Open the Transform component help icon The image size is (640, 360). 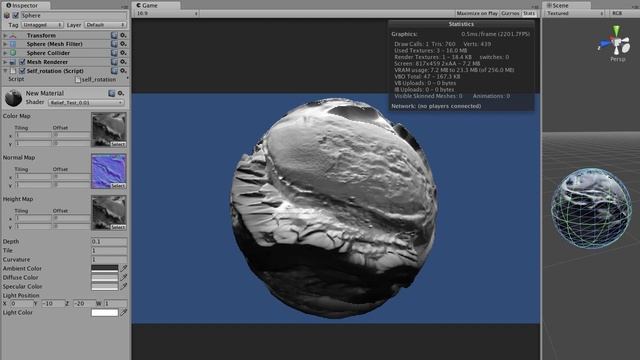pos(114,36)
